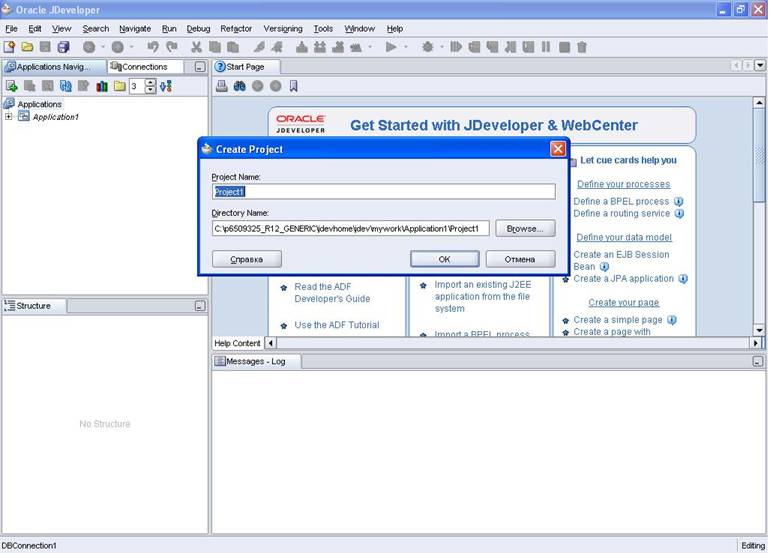The height and width of the screenshot is (553, 770).
Task: Click the Справка help button
Action: (x=247, y=259)
